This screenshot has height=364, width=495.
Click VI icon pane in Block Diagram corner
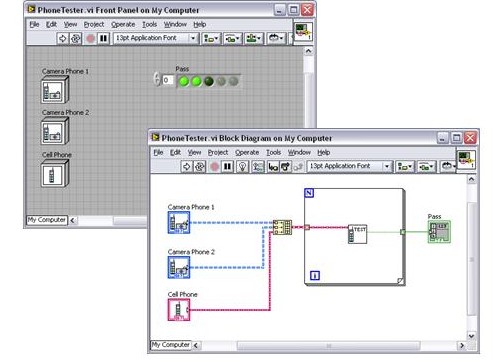466,160
